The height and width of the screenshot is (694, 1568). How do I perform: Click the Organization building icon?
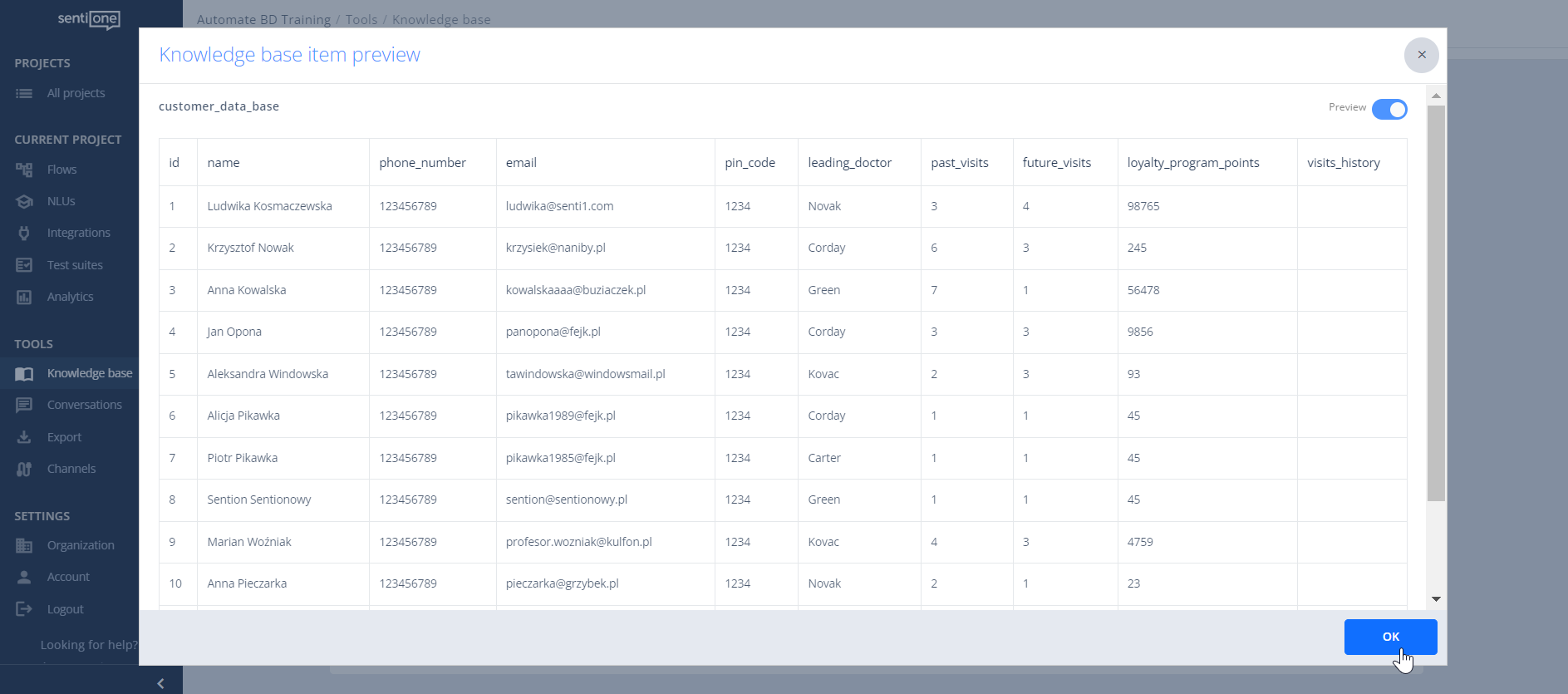click(x=24, y=545)
